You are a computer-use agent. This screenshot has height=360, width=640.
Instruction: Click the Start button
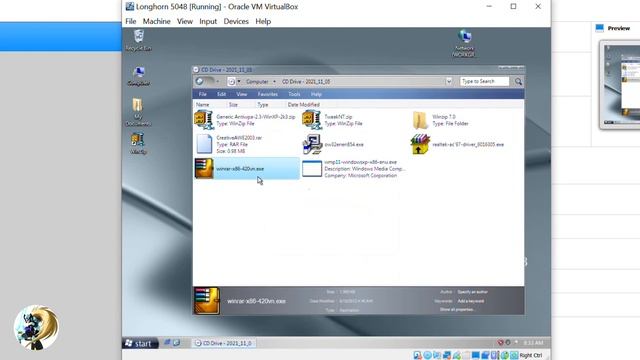click(x=140, y=343)
